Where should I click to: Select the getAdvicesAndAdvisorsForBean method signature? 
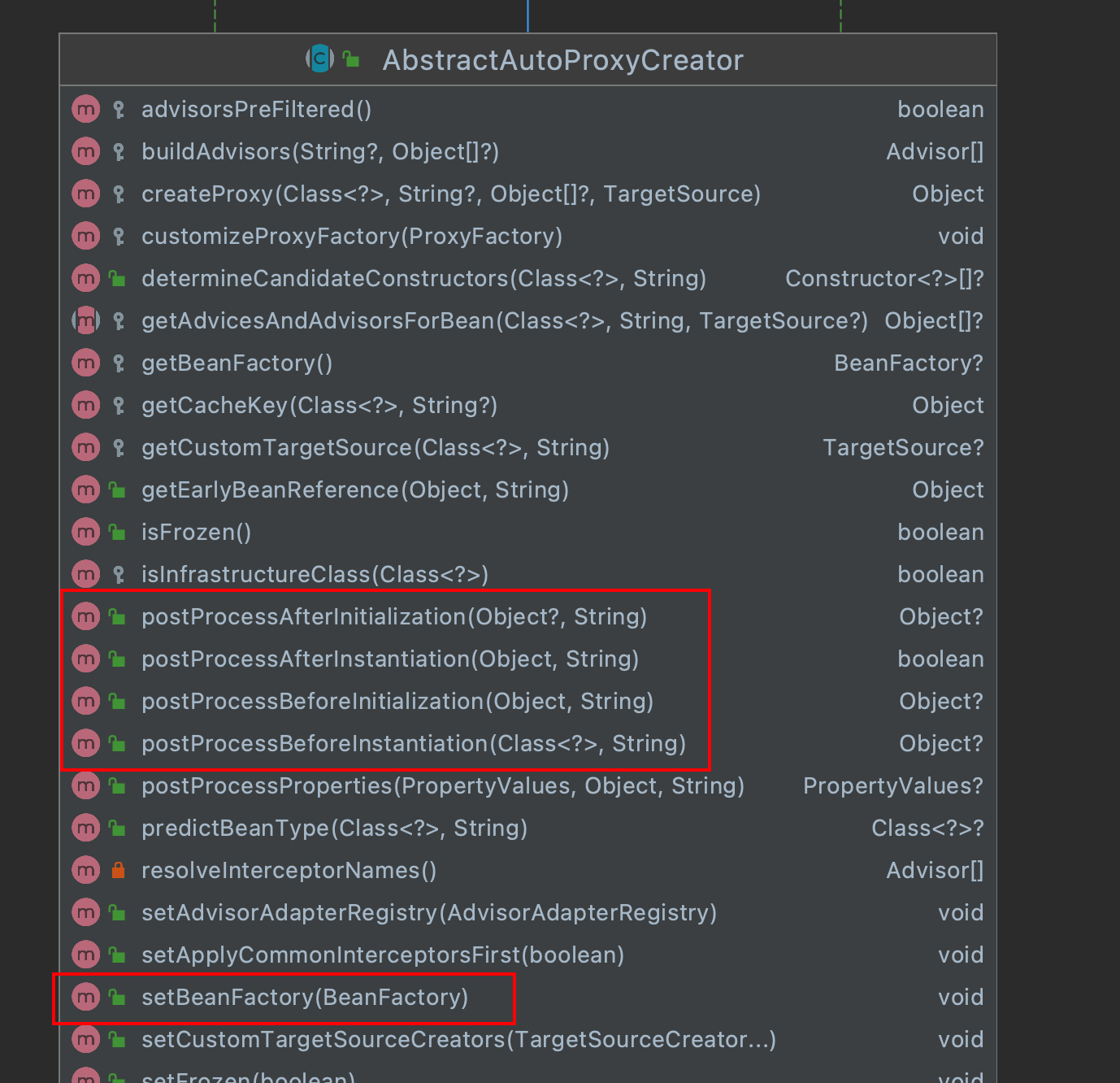tap(505, 321)
